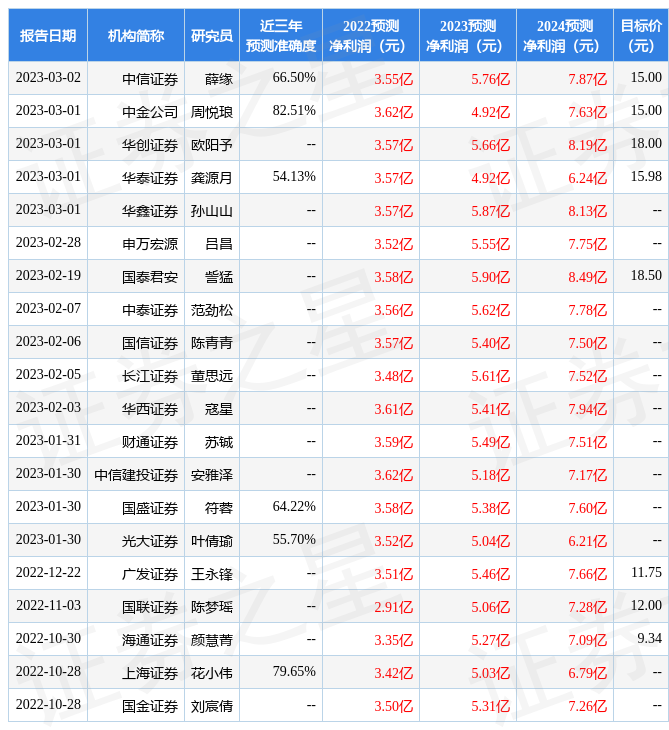Click analyst name 欧阳予

[212, 144]
